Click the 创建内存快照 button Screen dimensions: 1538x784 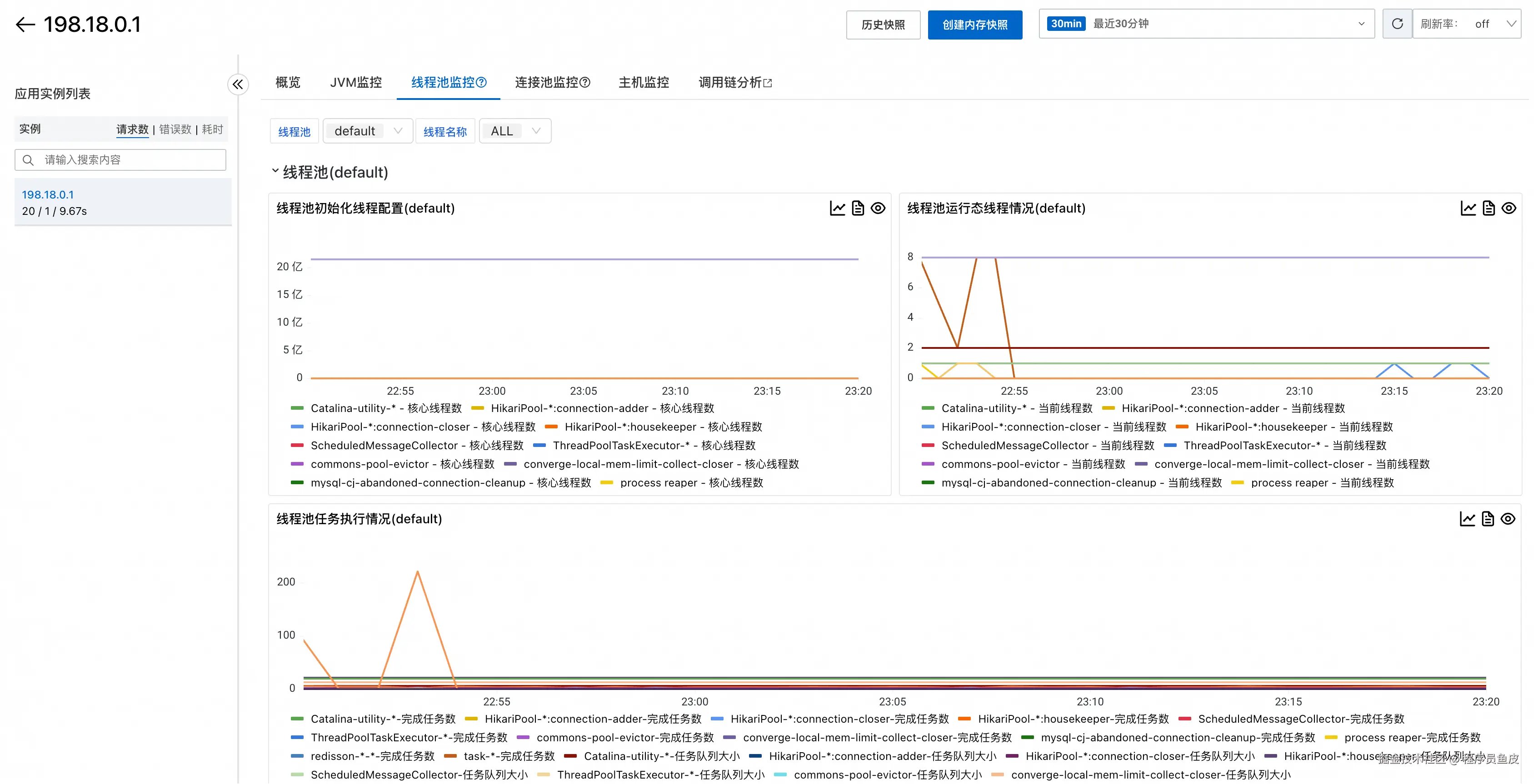tap(974, 25)
